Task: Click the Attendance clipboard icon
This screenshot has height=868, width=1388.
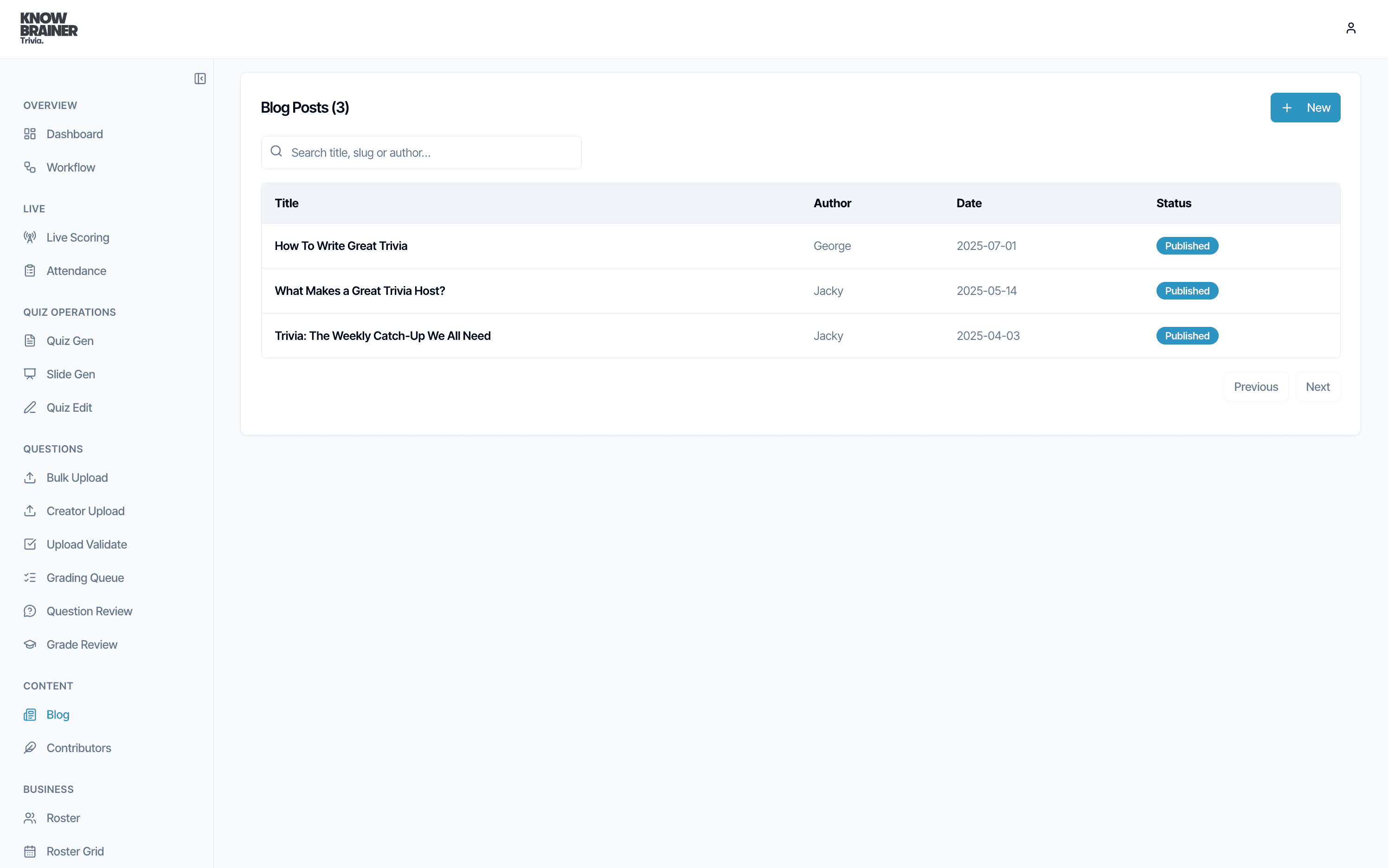Action: (30, 270)
